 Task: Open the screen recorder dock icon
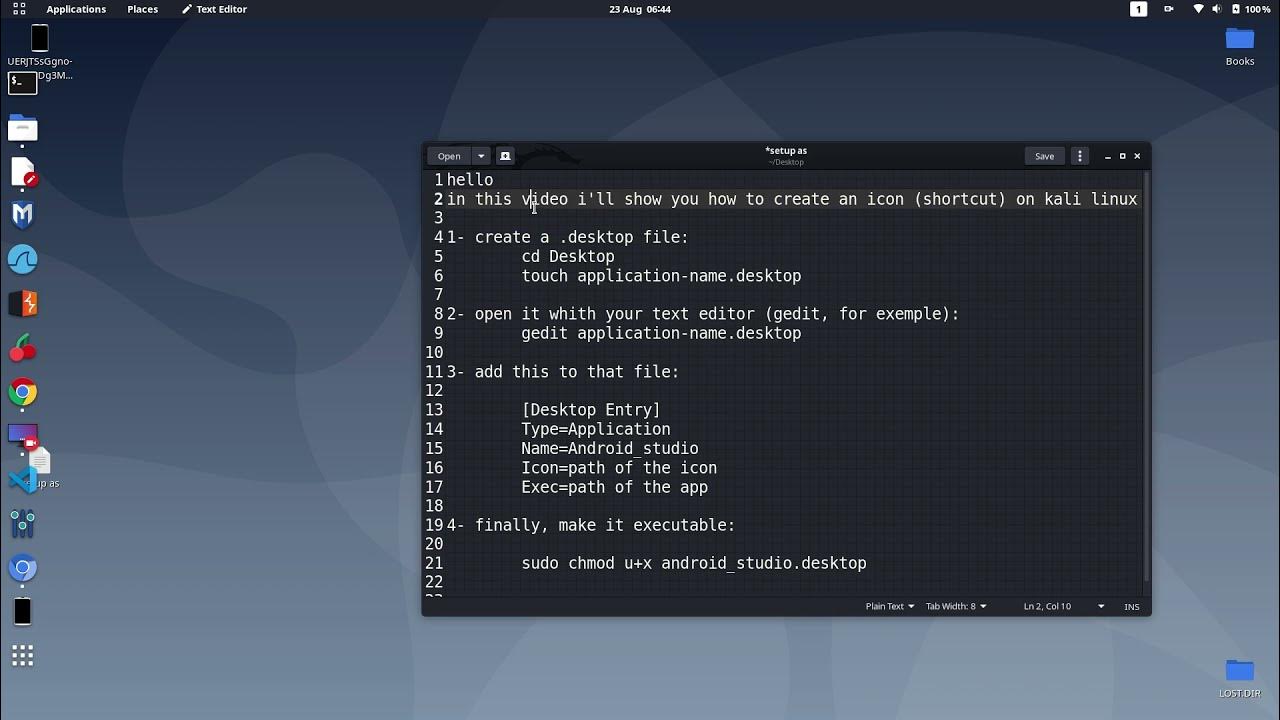pos(22,436)
